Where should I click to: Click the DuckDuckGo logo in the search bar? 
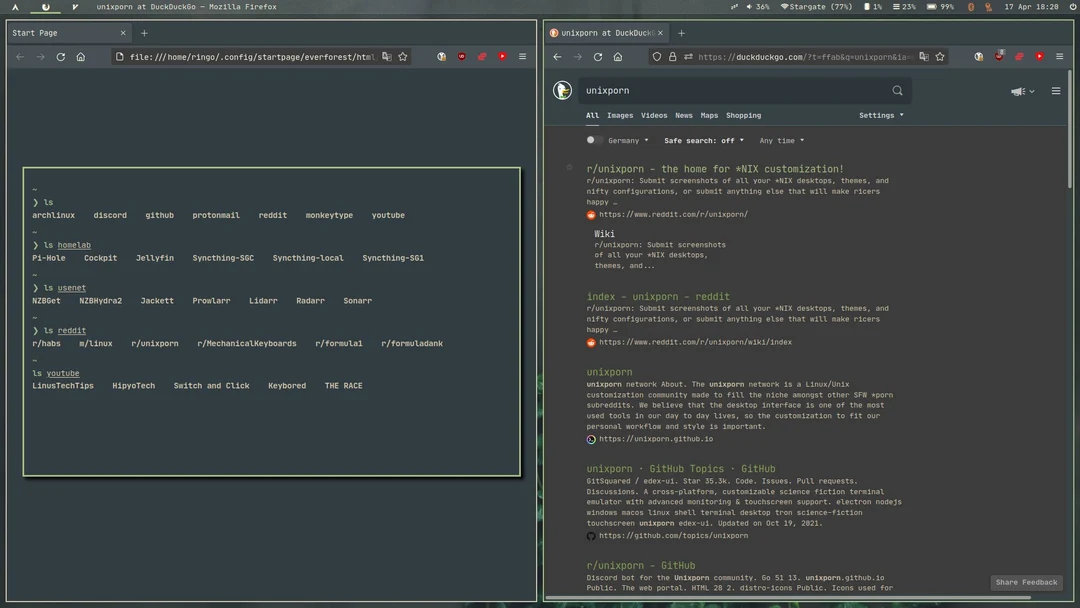coord(562,90)
